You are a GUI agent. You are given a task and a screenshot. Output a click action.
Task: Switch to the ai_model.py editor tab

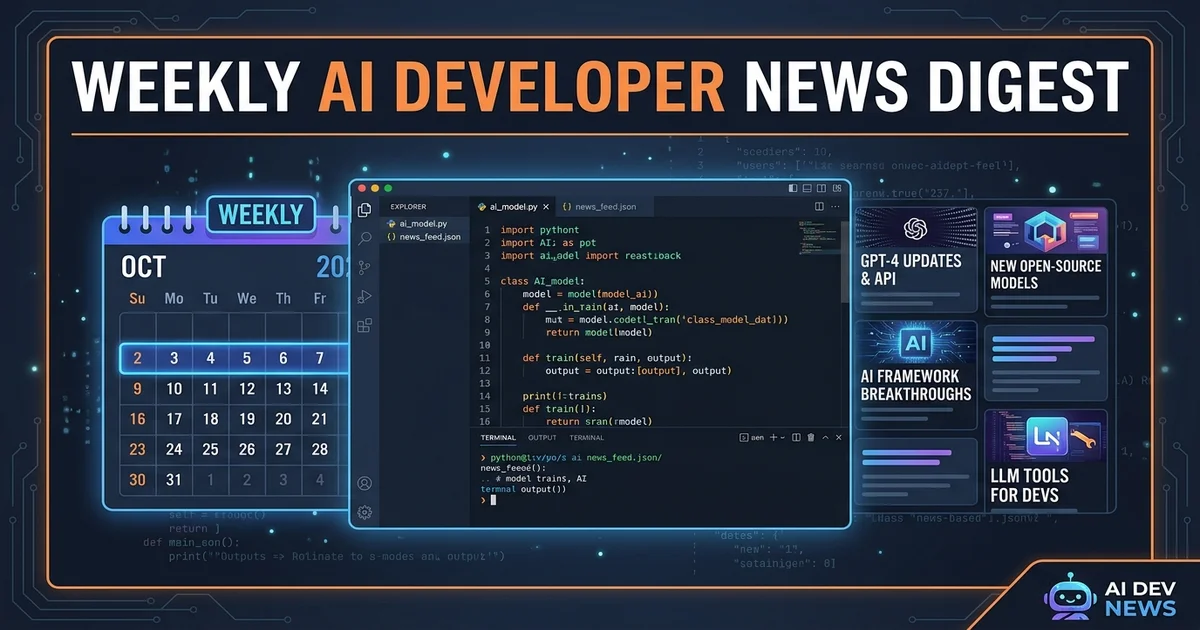click(x=514, y=207)
